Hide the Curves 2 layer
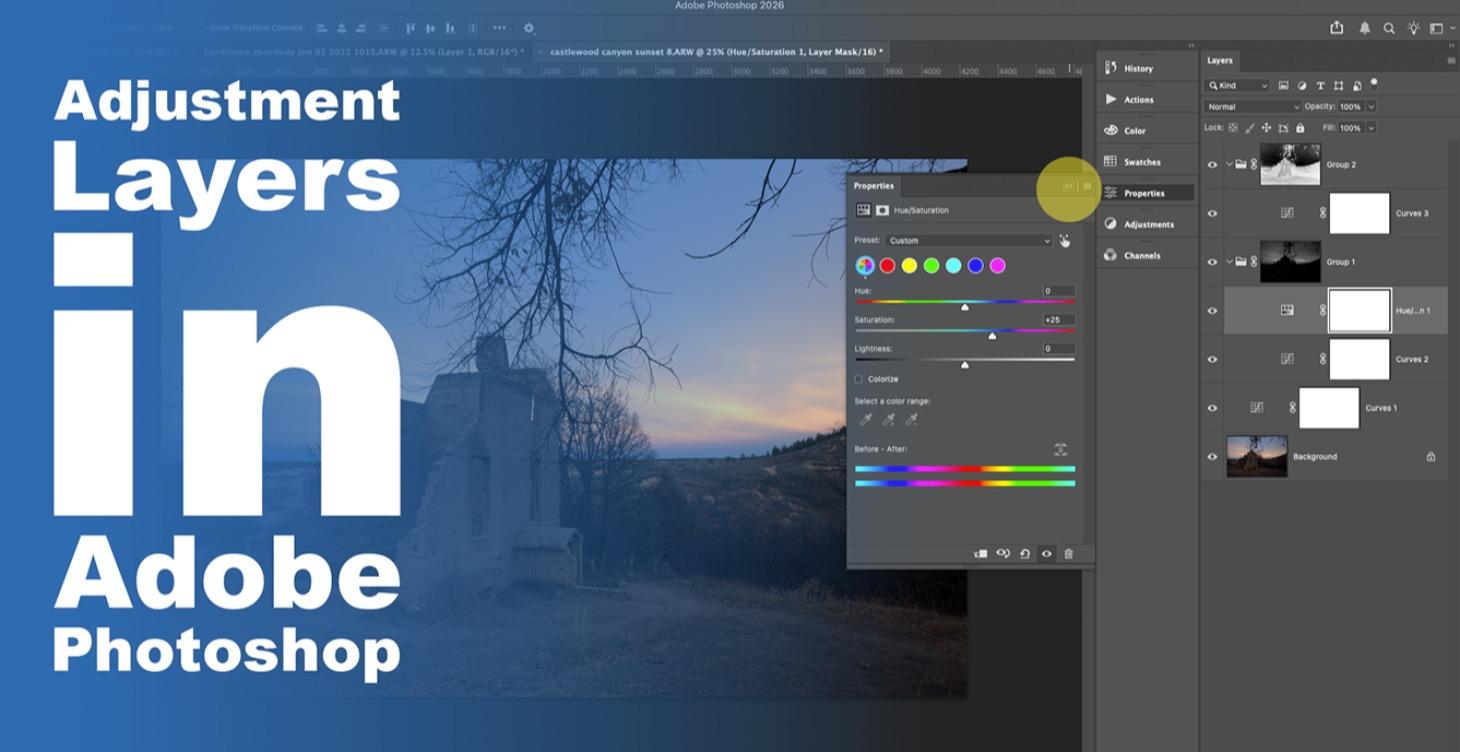The height and width of the screenshot is (752, 1460). point(1213,359)
